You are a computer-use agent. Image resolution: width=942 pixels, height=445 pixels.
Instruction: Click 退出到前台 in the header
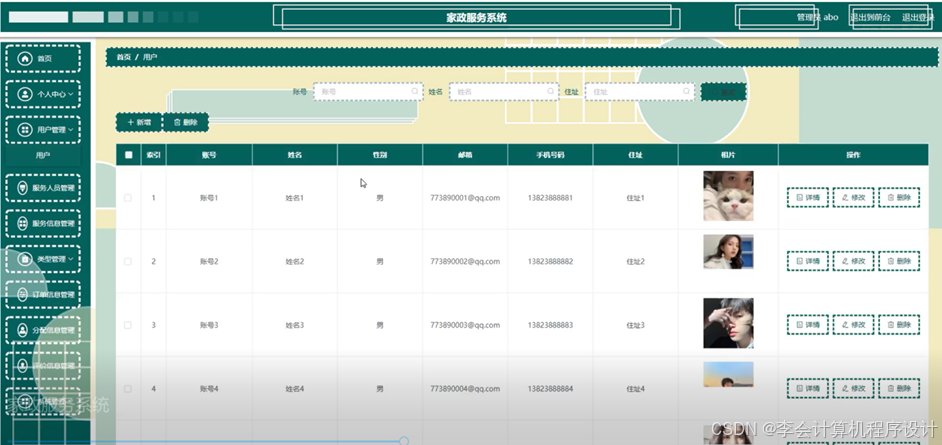(870, 17)
